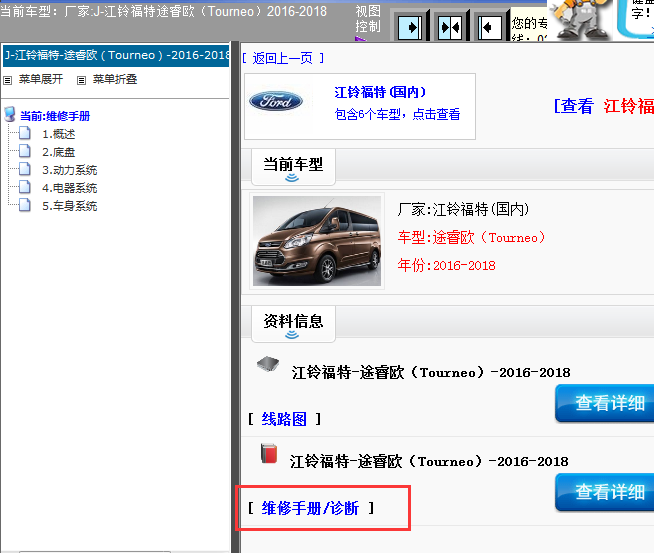Viewport: 654px width, 553px height.
Task: Click the red repair manual book icon
Action: (267, 454)
